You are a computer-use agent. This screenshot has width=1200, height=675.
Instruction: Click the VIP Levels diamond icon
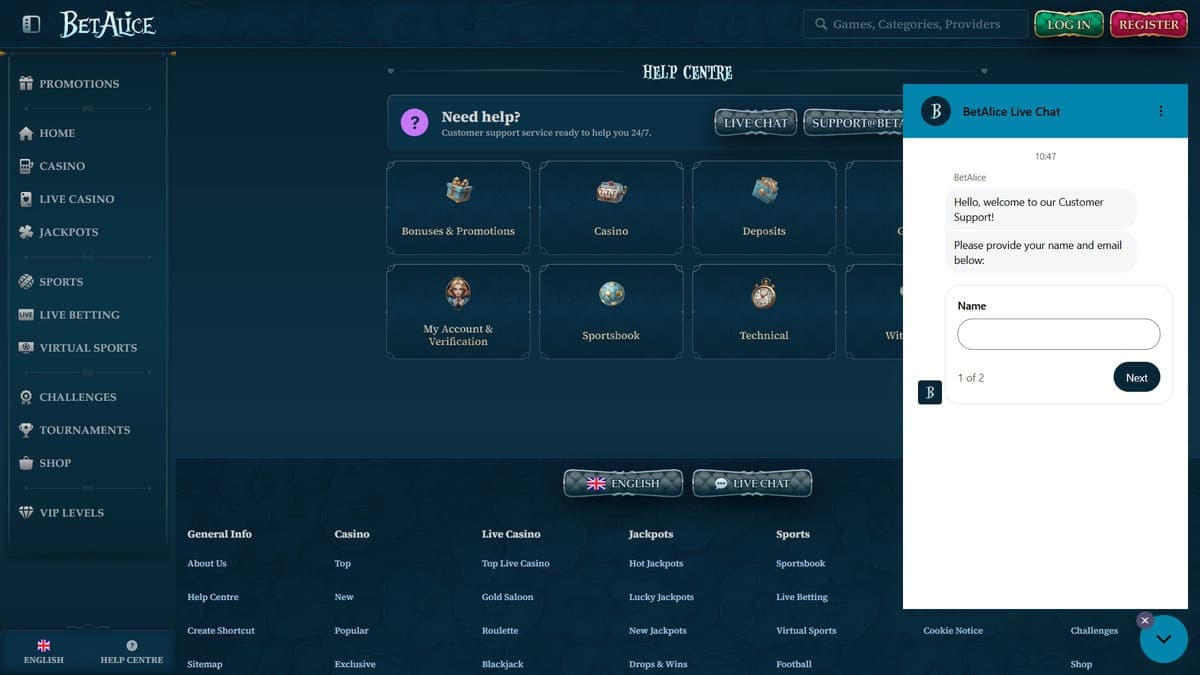pos(26,513)
